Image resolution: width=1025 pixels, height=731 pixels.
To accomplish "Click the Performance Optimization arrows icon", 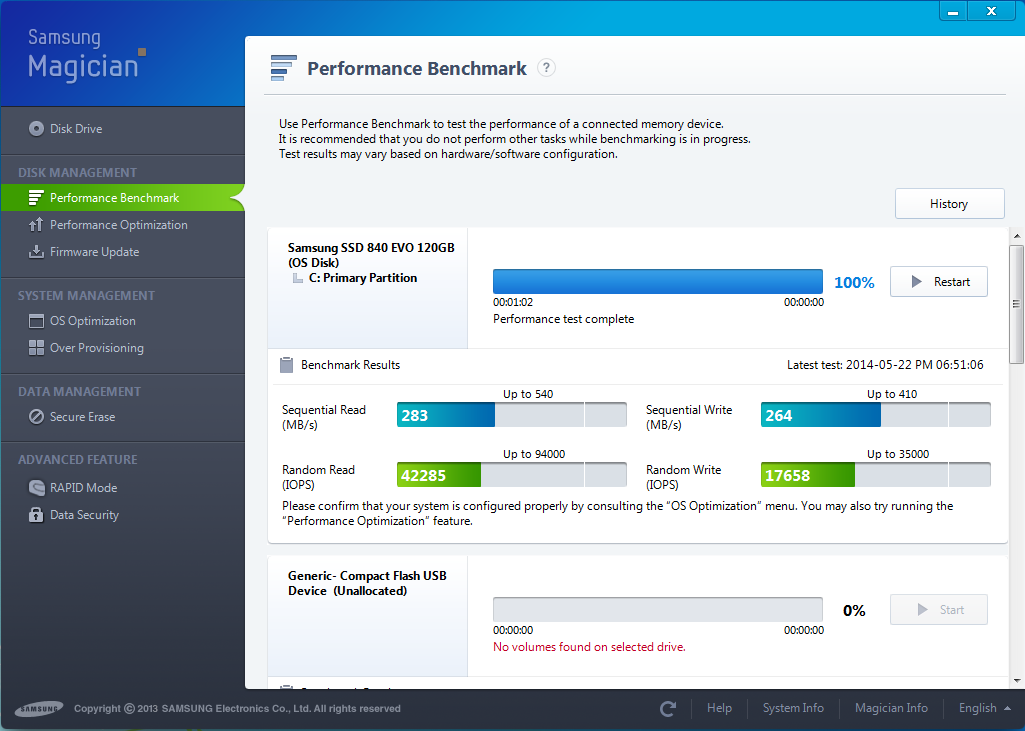I will point(37,224).
